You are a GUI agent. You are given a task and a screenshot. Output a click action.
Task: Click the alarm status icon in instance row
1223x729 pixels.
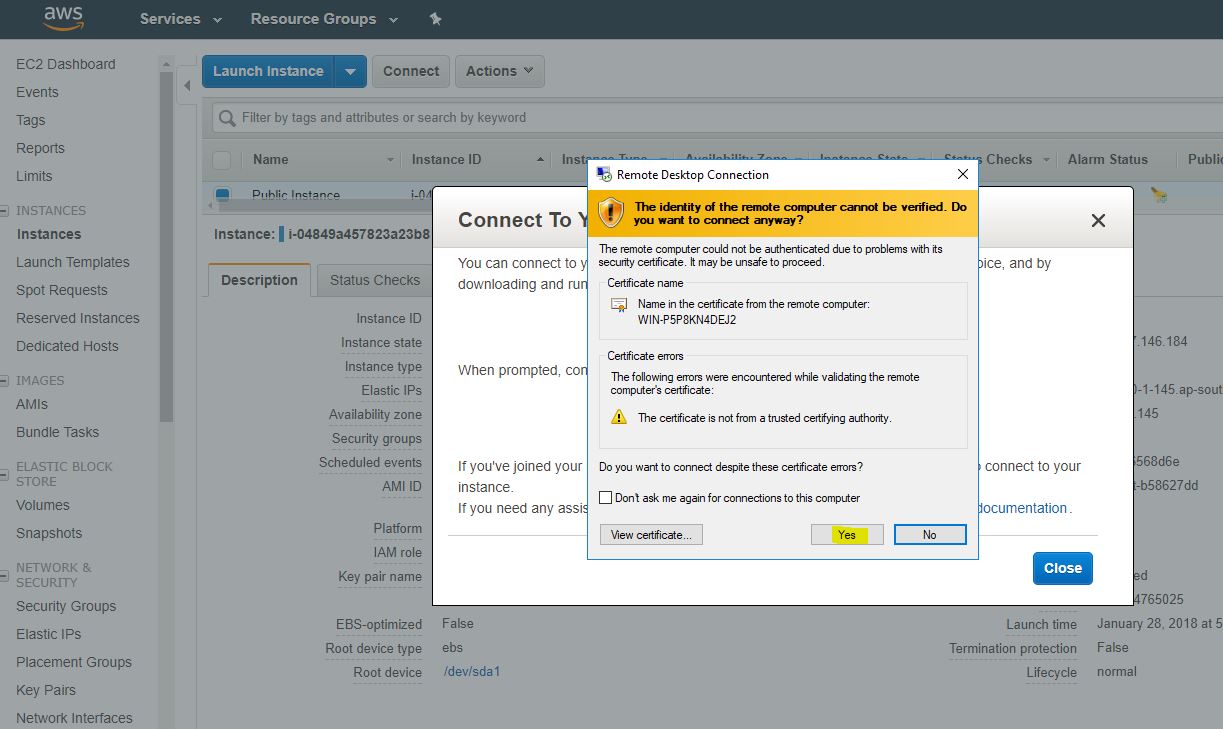[x=1158, y=195]
